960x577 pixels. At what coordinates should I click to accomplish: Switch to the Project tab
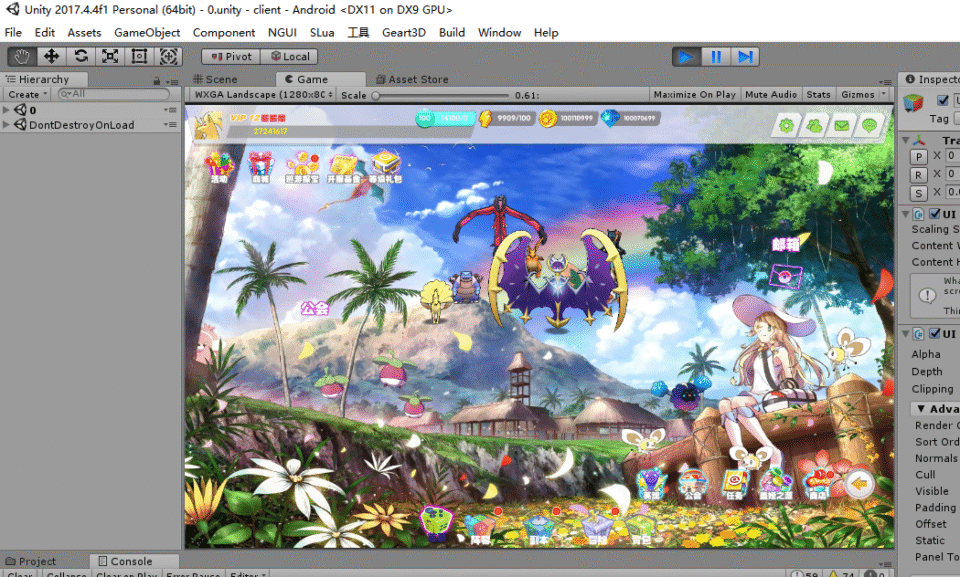coord(31,561)
